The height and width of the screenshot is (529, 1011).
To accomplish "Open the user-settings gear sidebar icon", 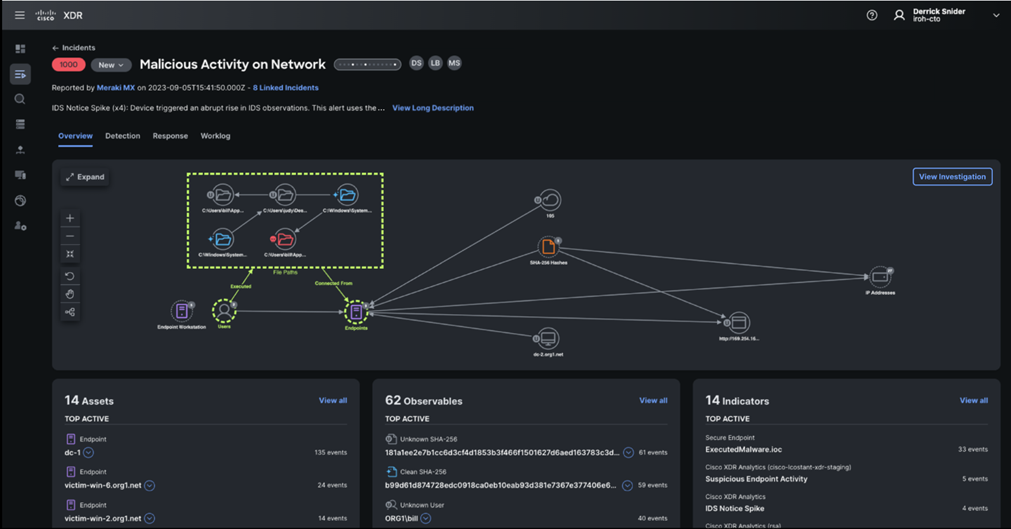I will pos(20,226).
